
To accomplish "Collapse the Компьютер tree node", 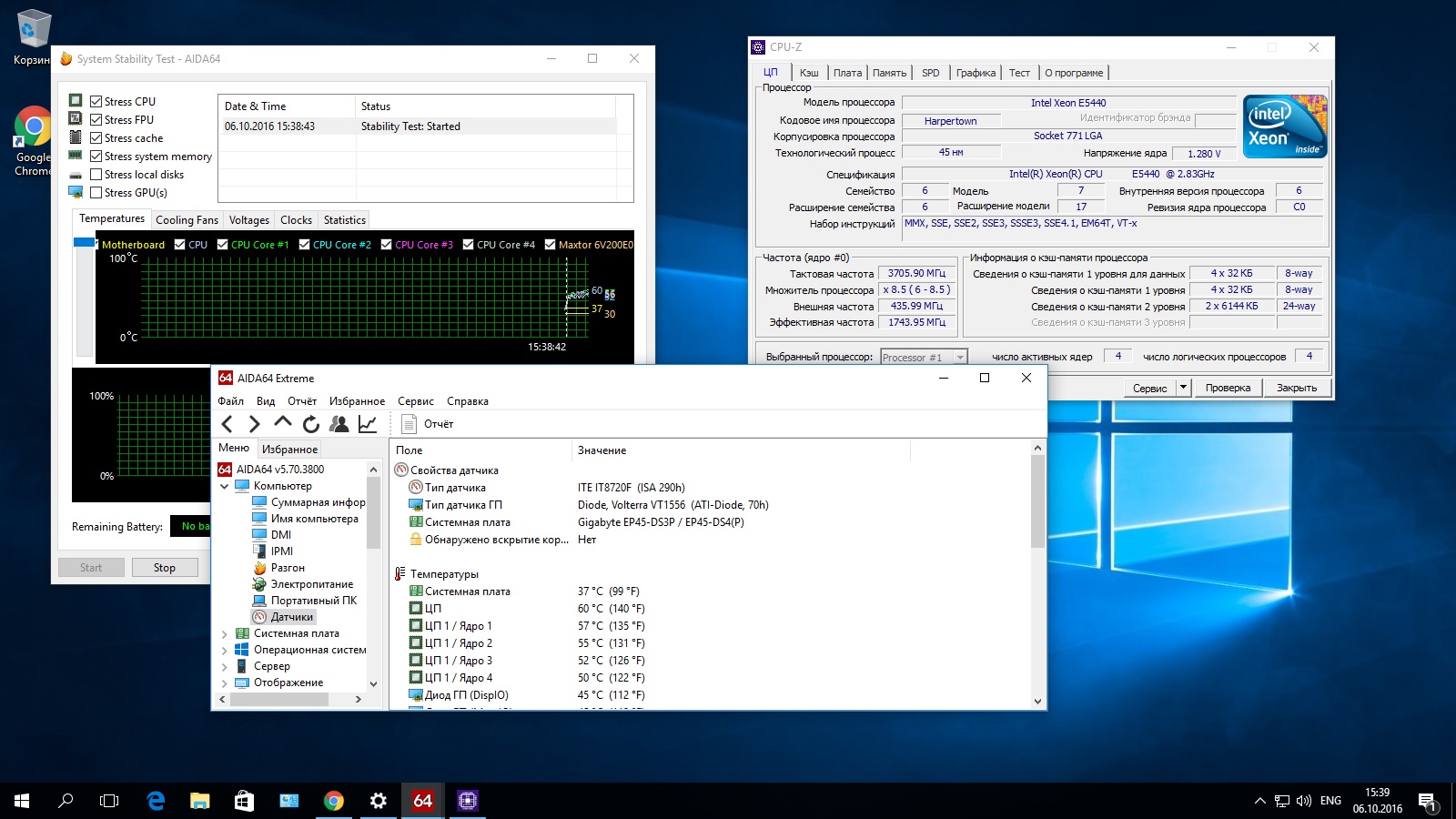I will pyautogui.click(x=225, y=486).
